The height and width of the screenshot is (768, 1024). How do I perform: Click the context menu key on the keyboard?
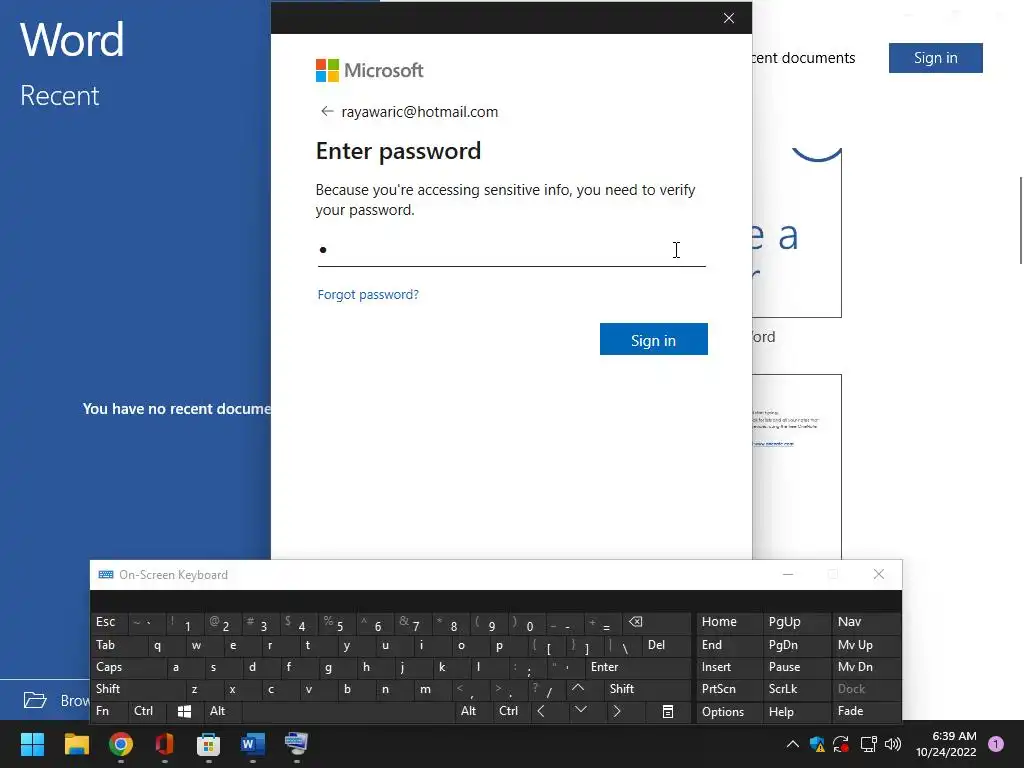(667, 712)
